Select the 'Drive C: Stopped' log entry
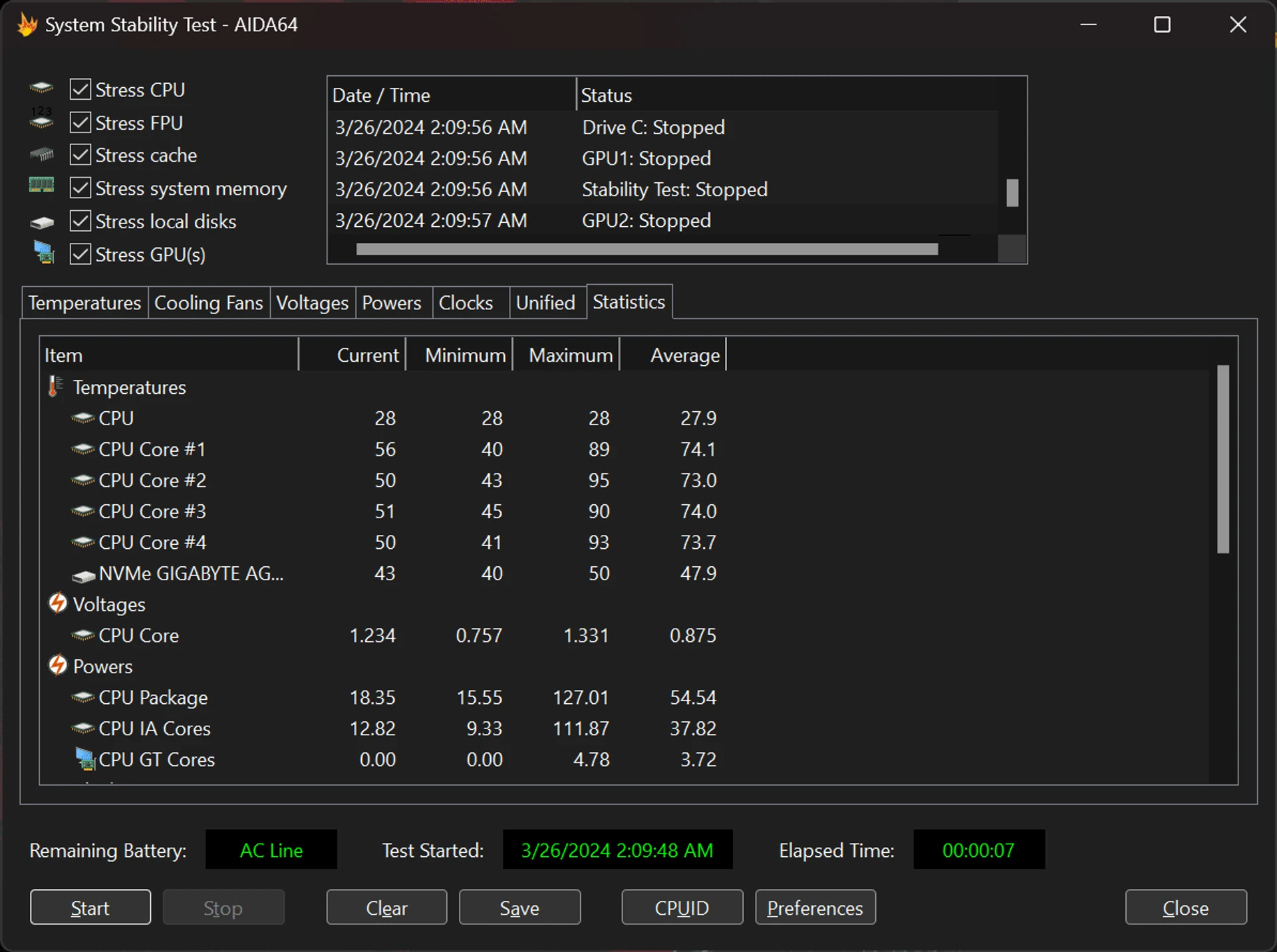 (x=663, y=127)
